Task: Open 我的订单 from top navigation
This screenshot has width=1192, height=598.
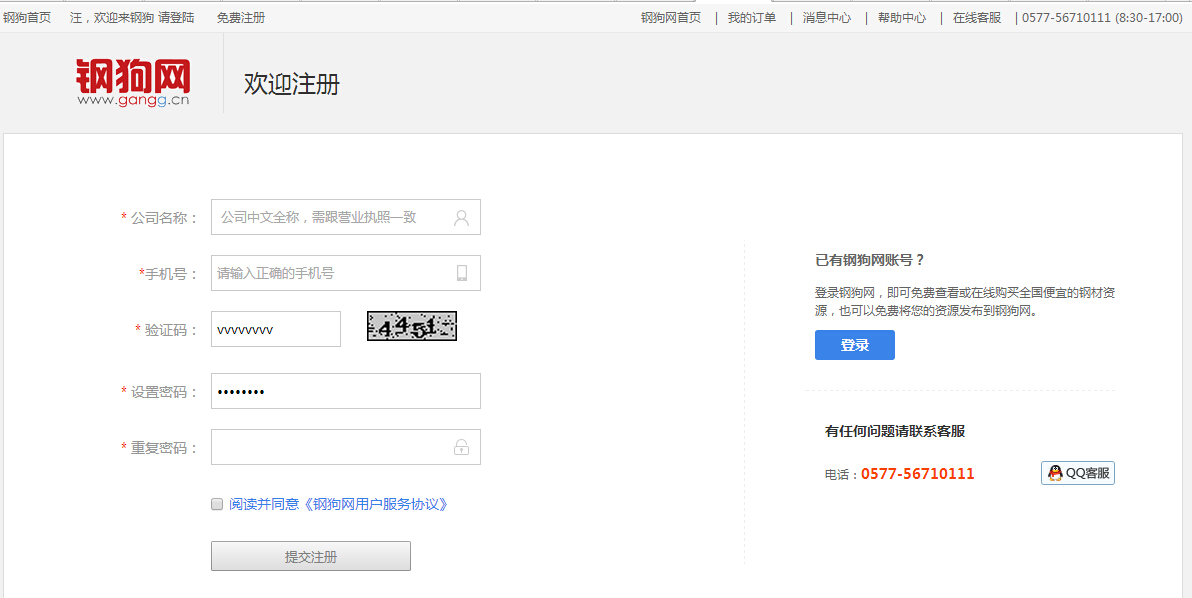Action: point(751,18)
